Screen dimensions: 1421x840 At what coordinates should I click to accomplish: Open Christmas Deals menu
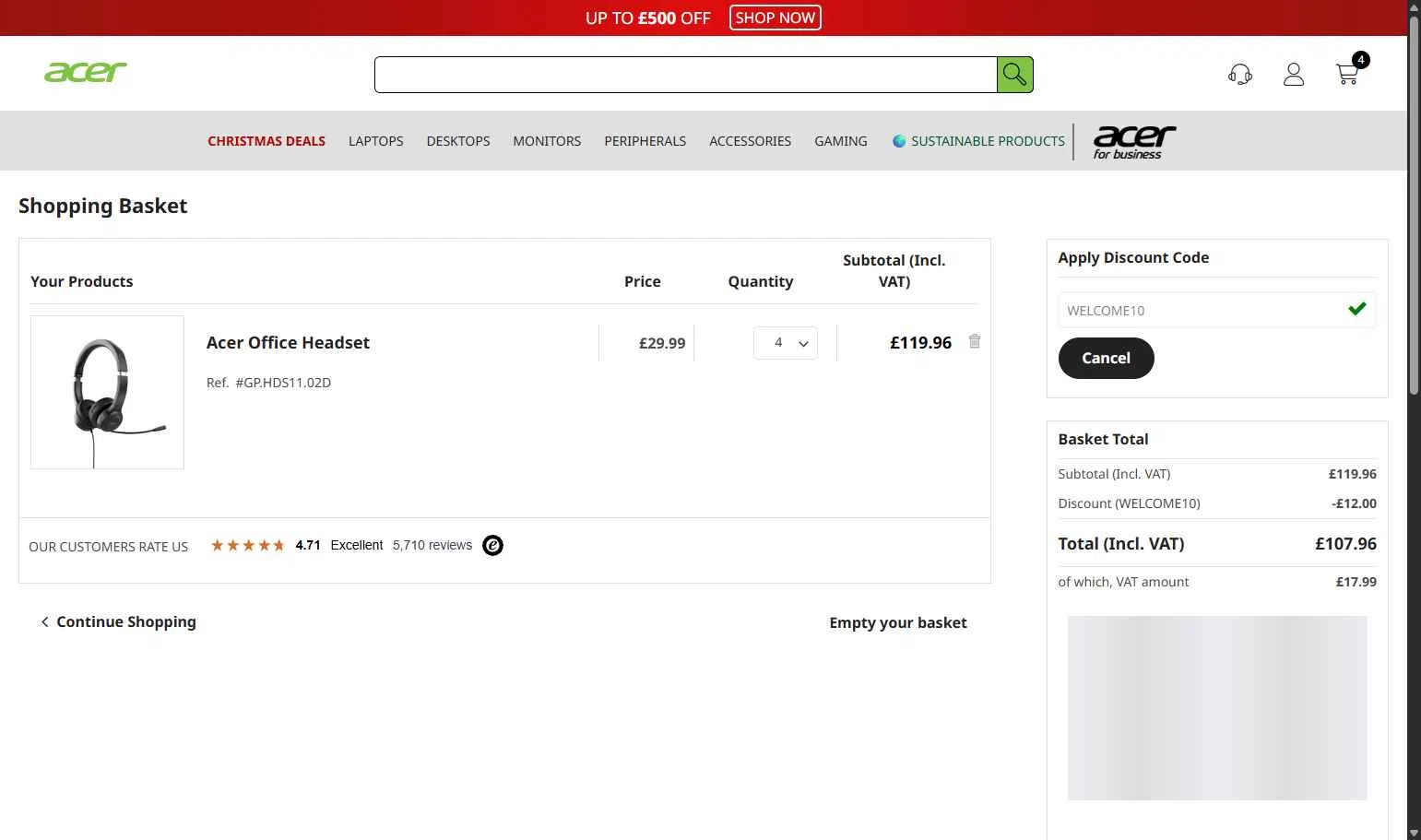(266, 141)
